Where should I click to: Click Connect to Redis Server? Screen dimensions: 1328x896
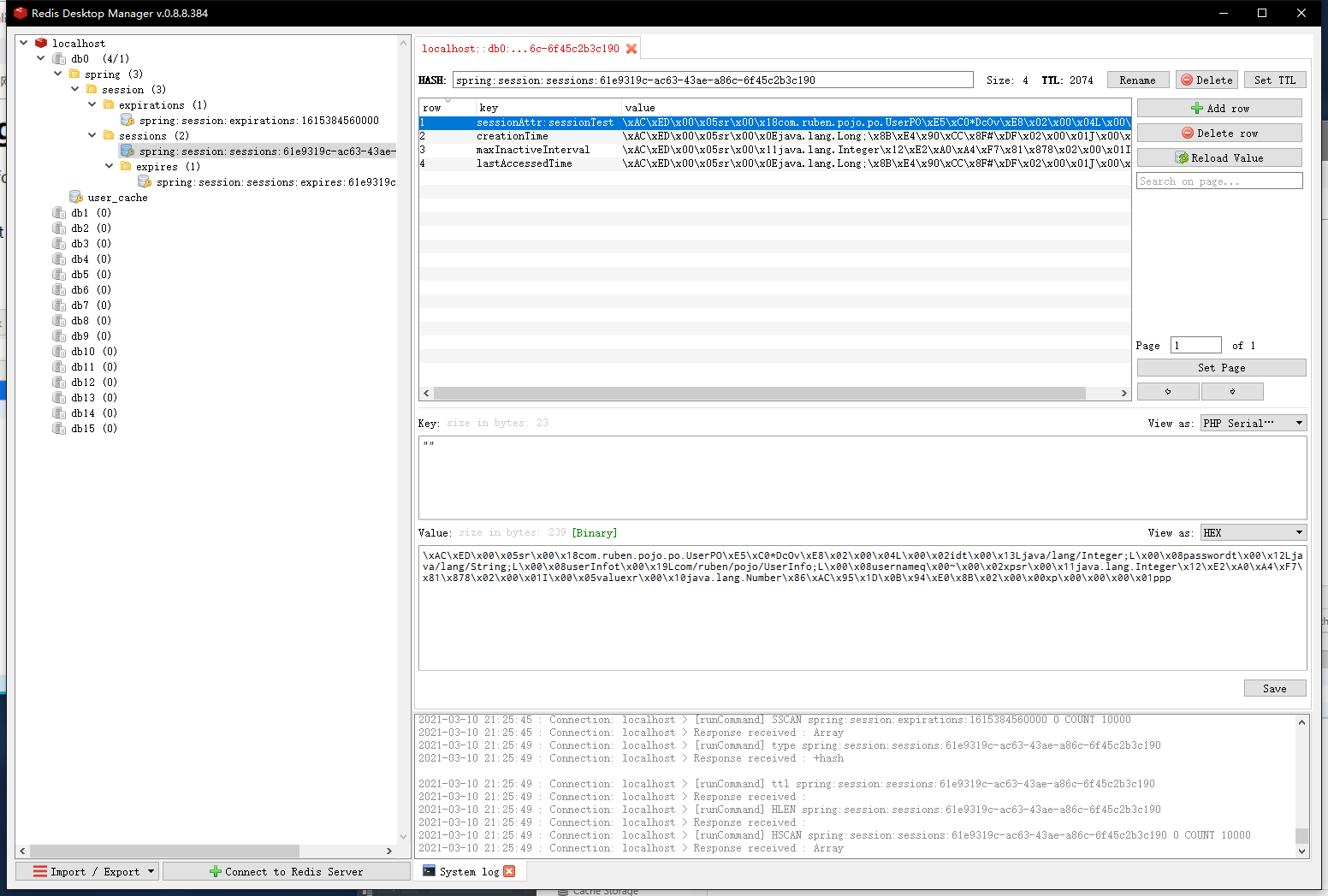pos(286,871)
